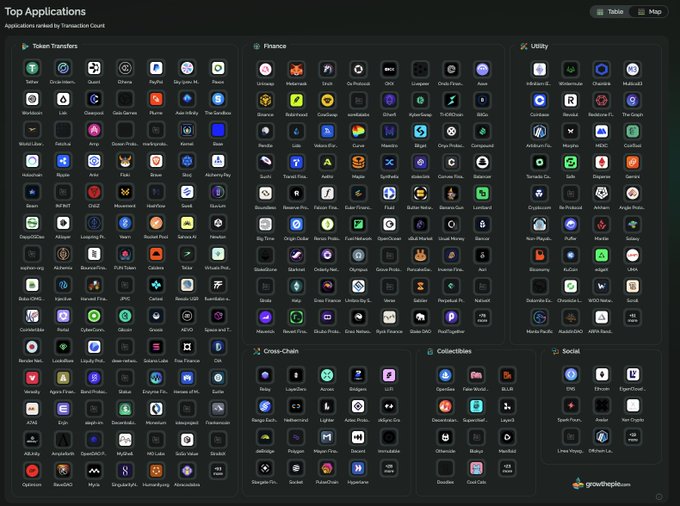Open the Relay bridge tile
Viewport: 680px width, 506px height.
(x=265, y=375)
